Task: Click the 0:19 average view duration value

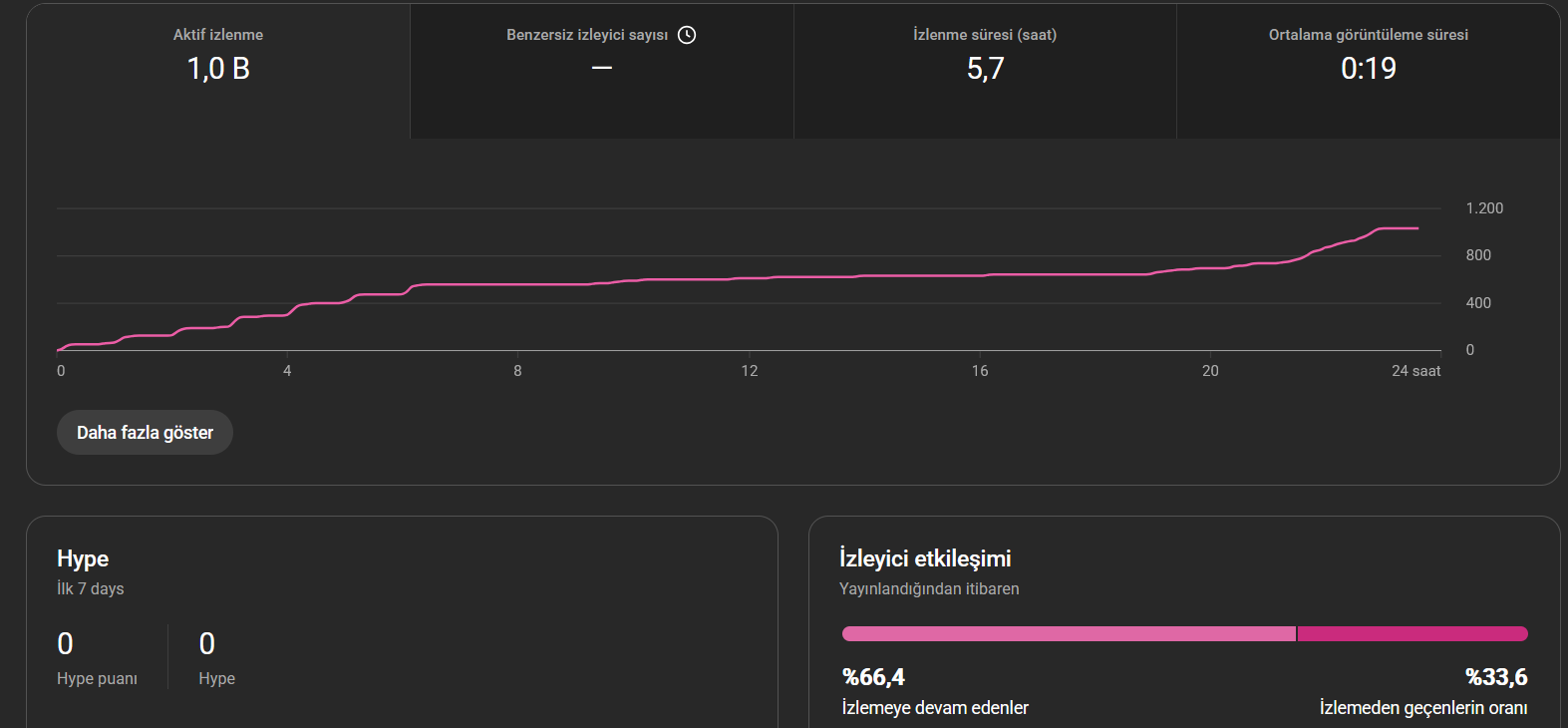Action: 1369,69
